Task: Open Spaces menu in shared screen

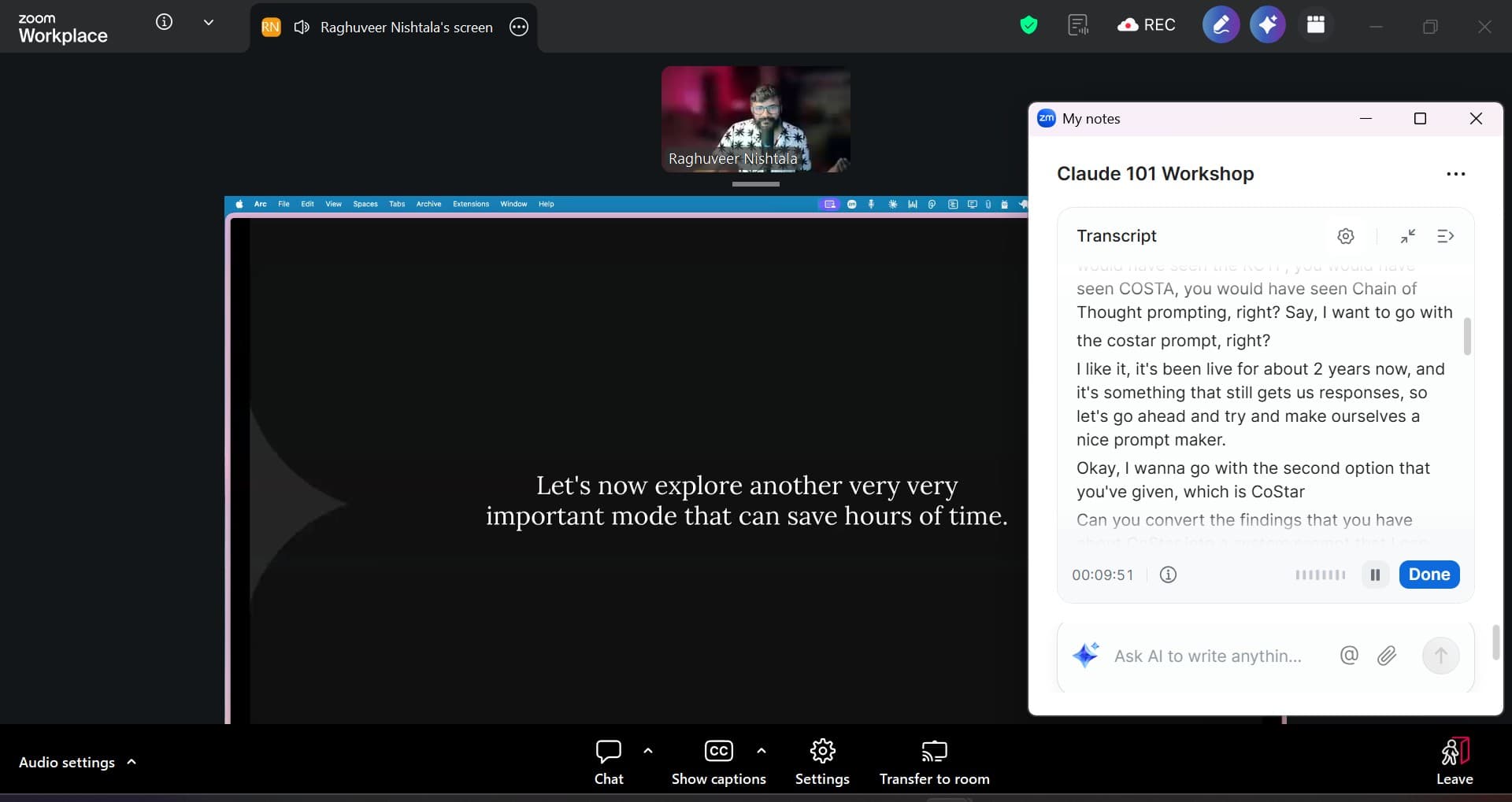Action: point(365,204)
